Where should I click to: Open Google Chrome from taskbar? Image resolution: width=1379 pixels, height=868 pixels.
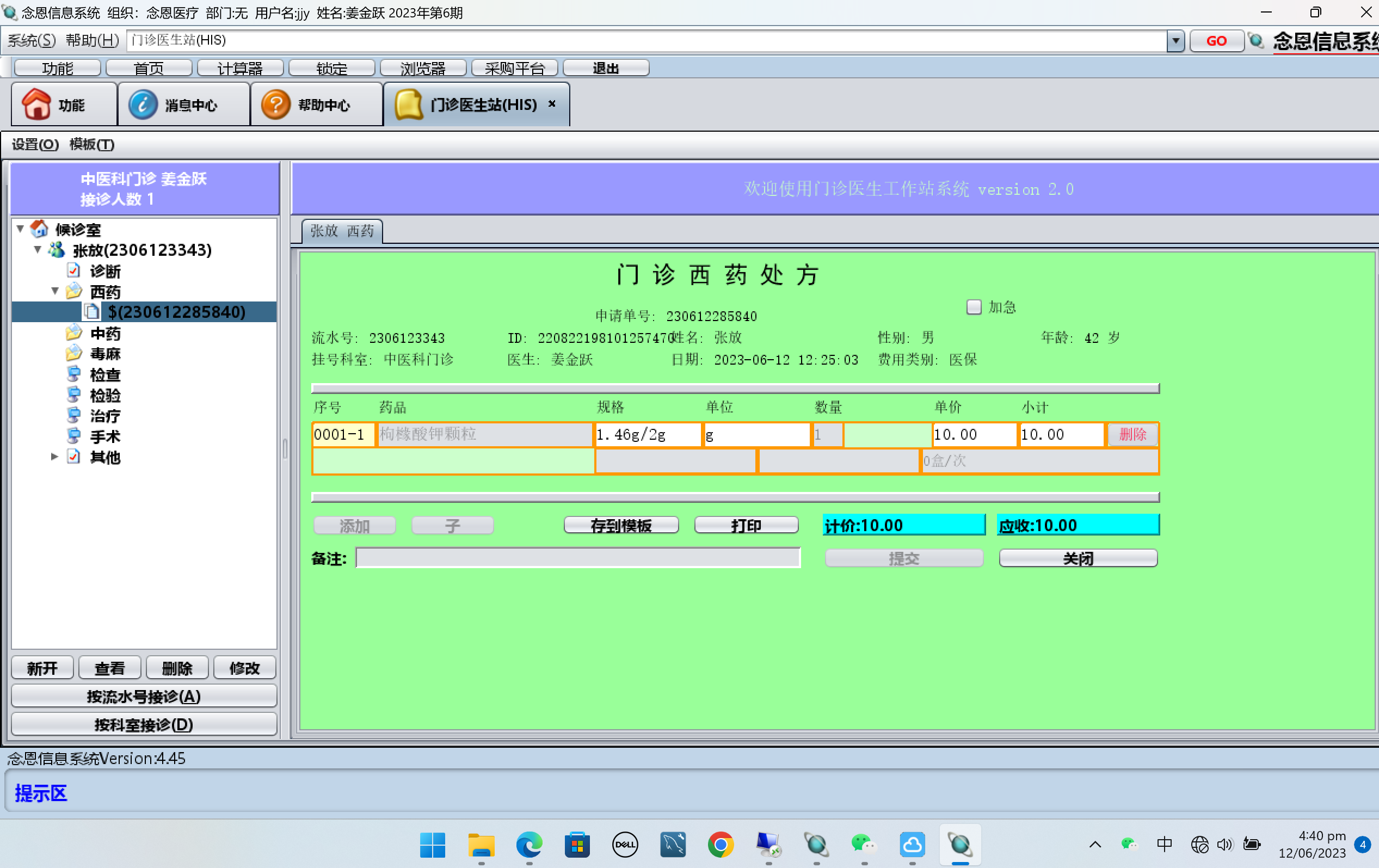(721, 845)
